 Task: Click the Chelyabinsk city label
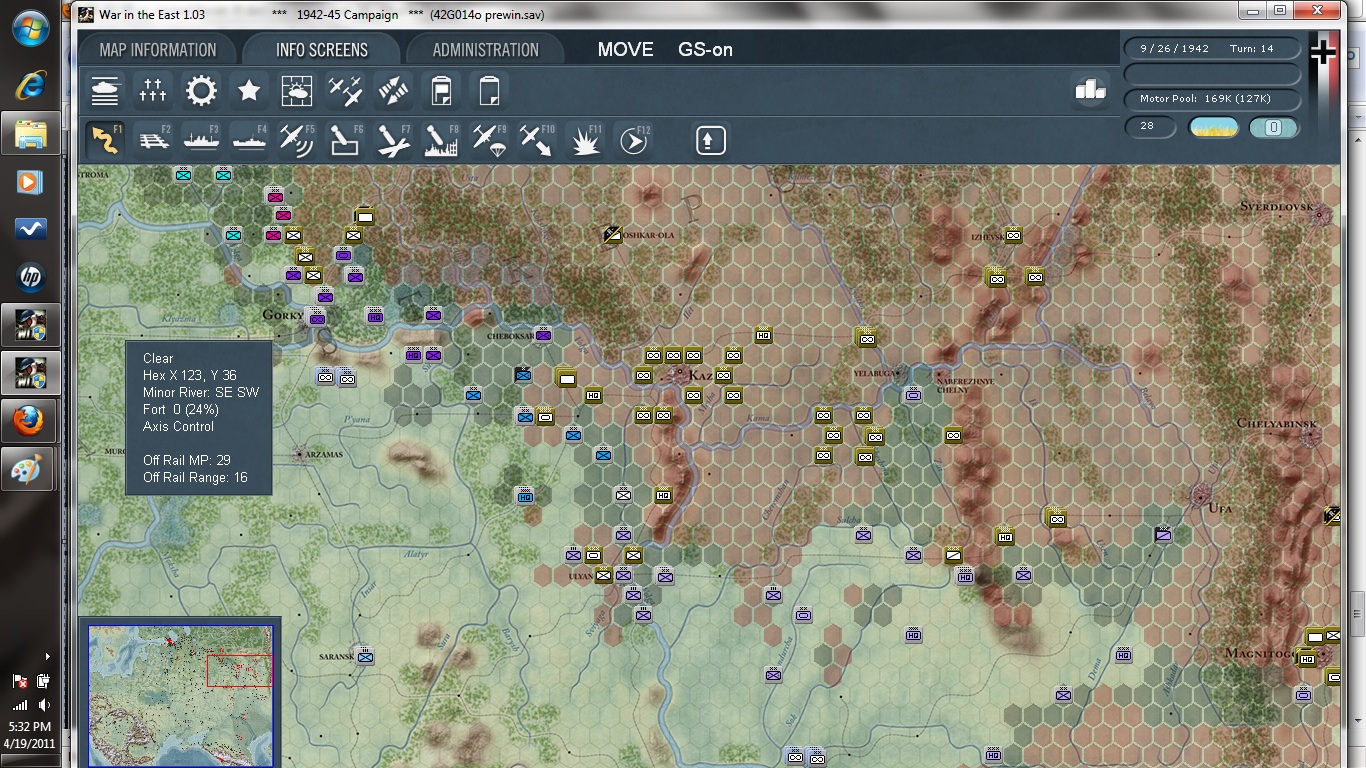coord(1277,424)
